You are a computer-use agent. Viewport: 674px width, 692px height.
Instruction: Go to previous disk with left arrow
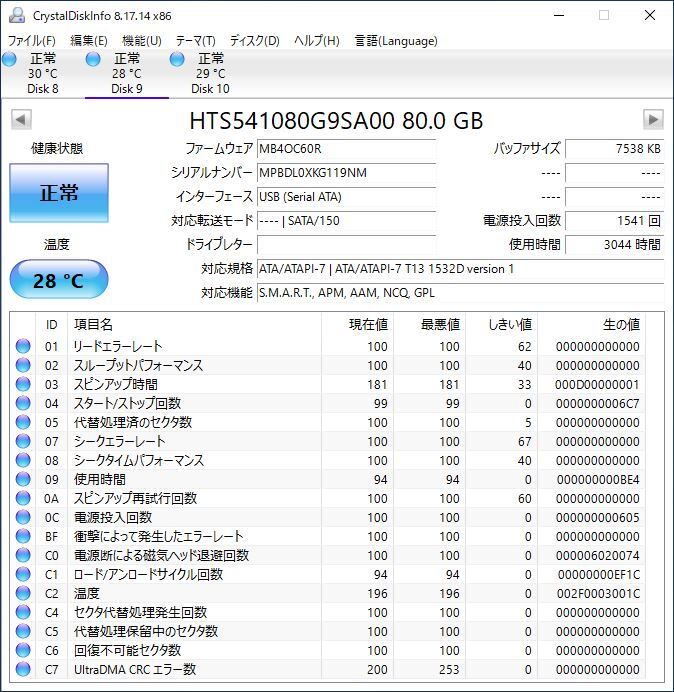pyautogui.click(x=21, y=120)
